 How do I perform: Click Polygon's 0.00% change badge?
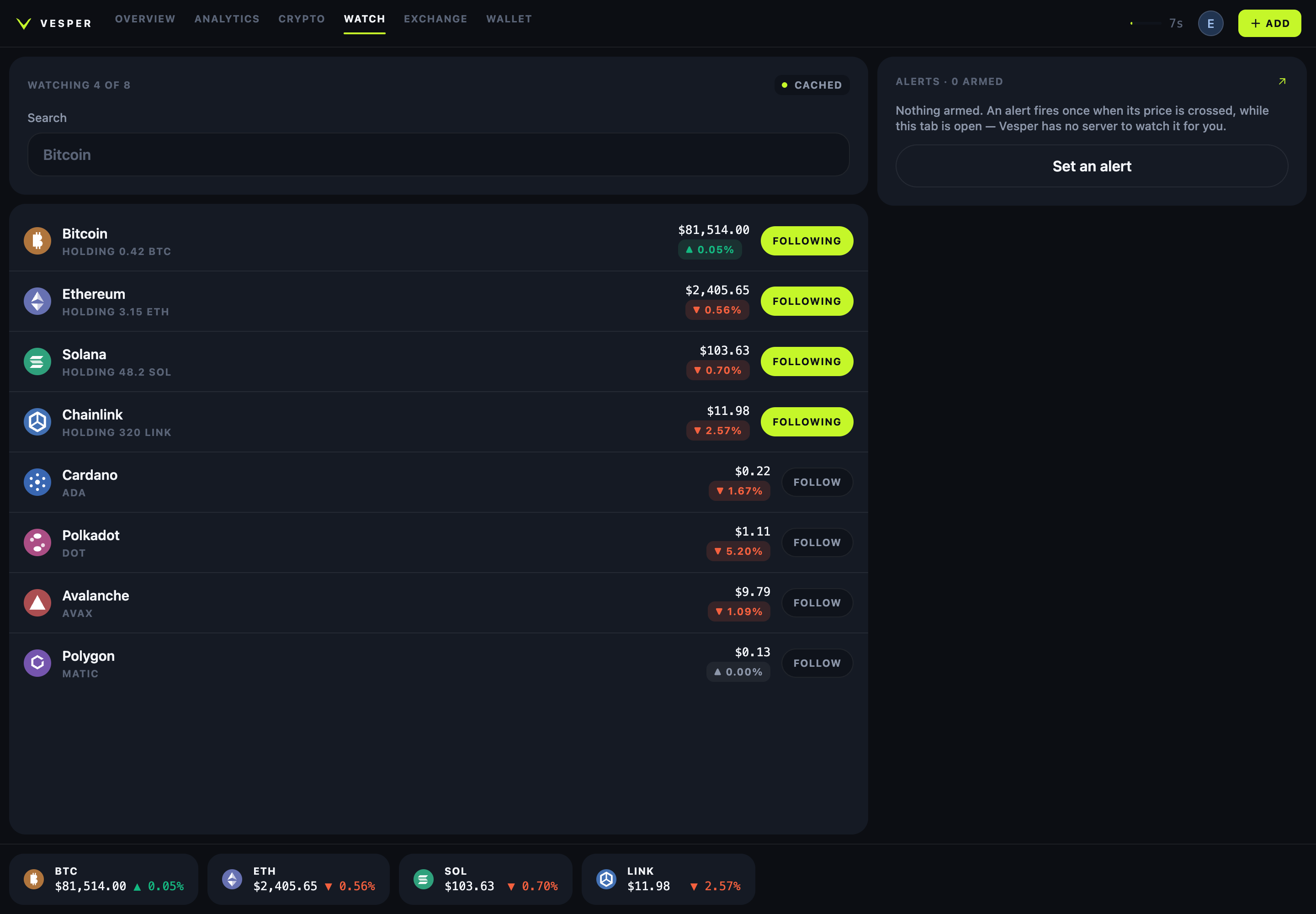(x=738, y=672)
